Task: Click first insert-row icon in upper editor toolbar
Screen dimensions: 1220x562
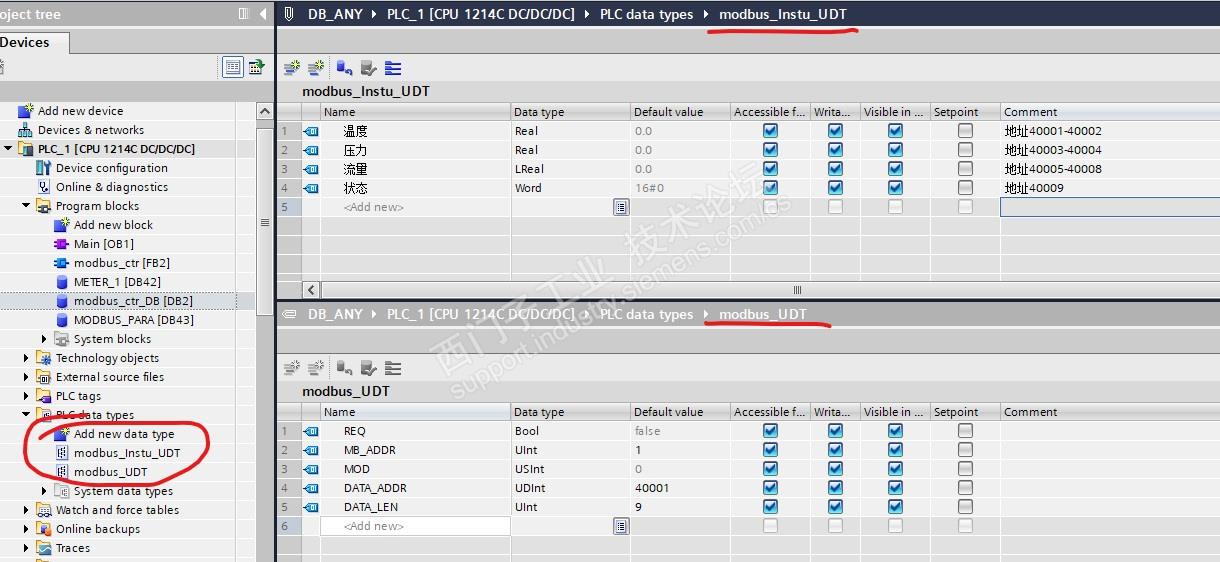Action: click(292, 68)
